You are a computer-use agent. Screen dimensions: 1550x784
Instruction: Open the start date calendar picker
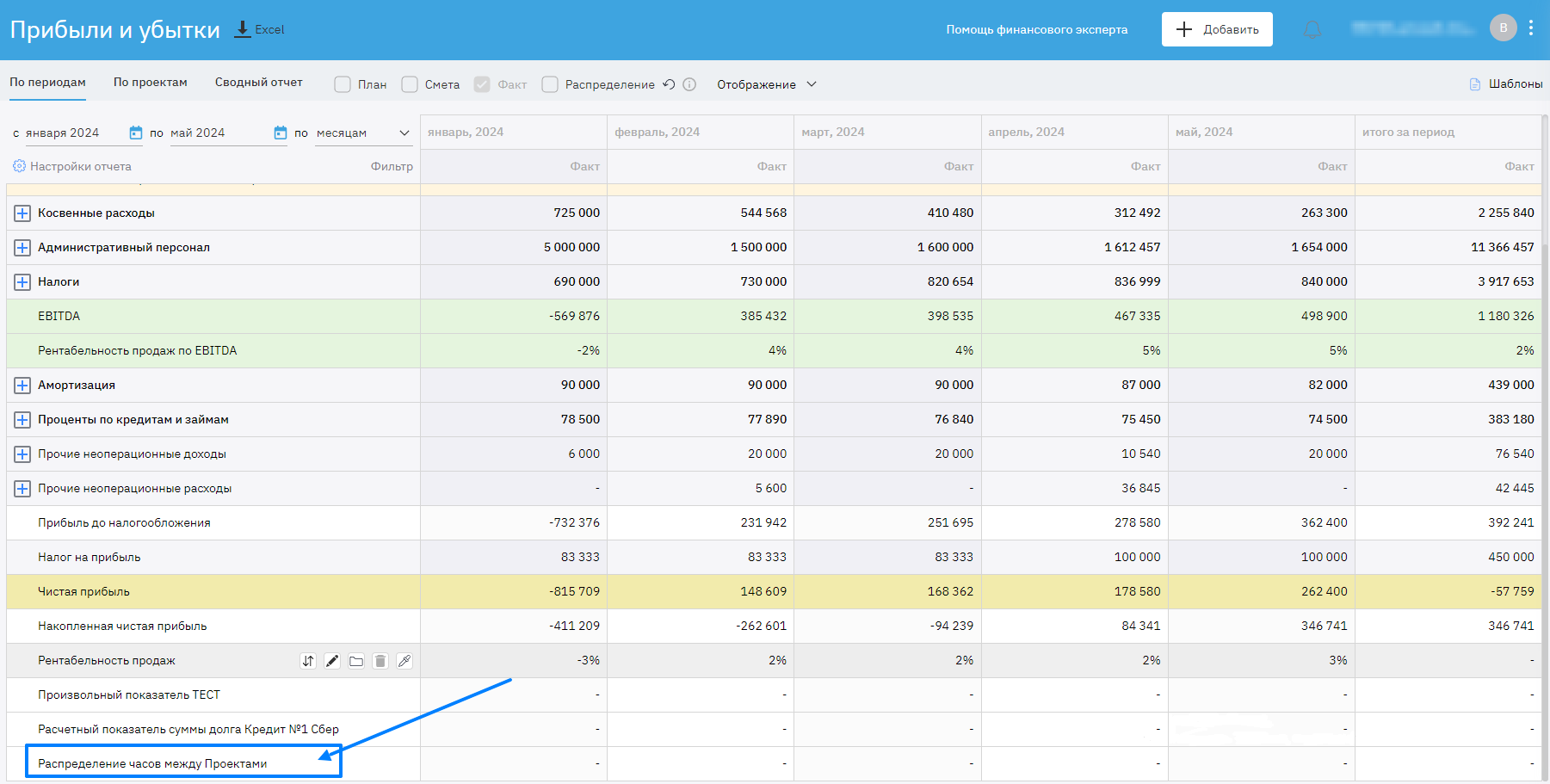tap(136, 133)
